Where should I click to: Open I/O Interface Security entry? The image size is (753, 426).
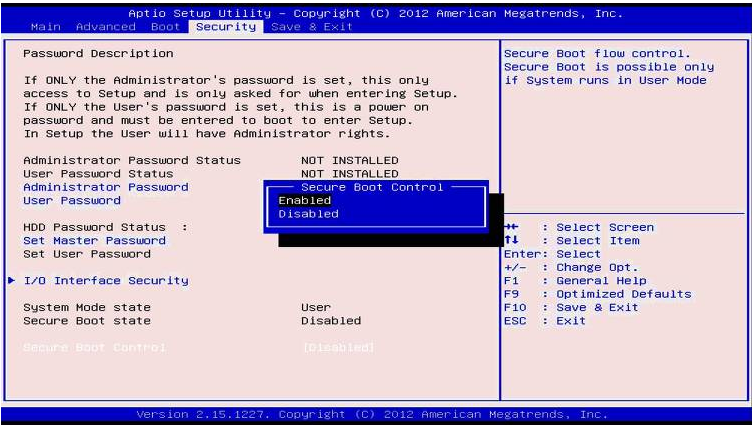105,281
